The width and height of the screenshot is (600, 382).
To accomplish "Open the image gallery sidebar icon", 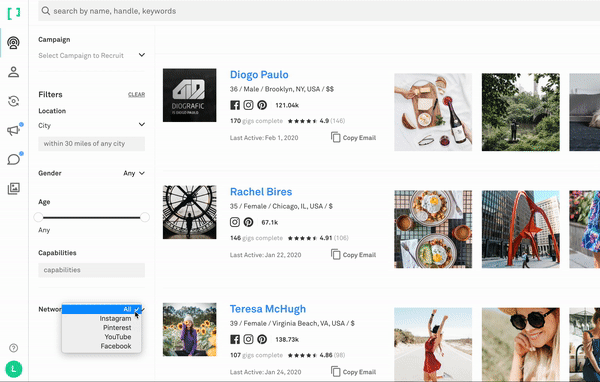I will coord(13,188).
